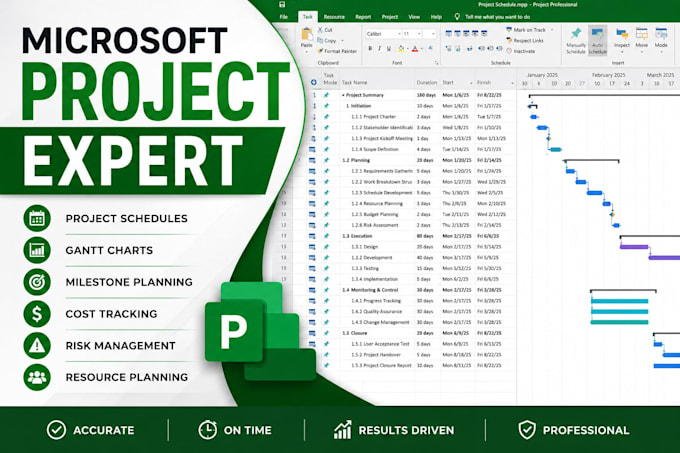Image resolution: width=680 pixels, height=453 pixels.
Task: Switch to the View tab
Action: [414, 17]
